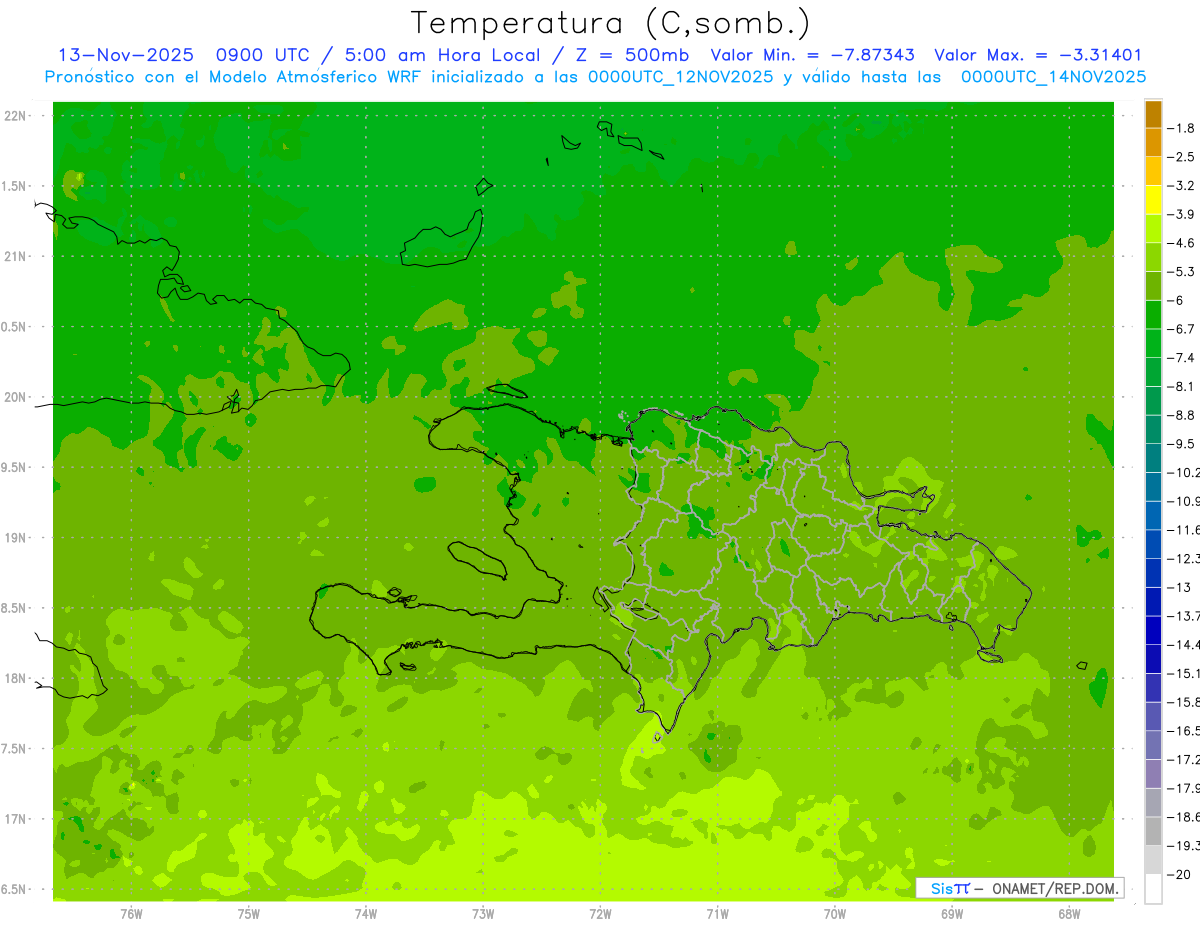Click the "68W" longitude label
1200x927 pixels.
click(1069, 913)
